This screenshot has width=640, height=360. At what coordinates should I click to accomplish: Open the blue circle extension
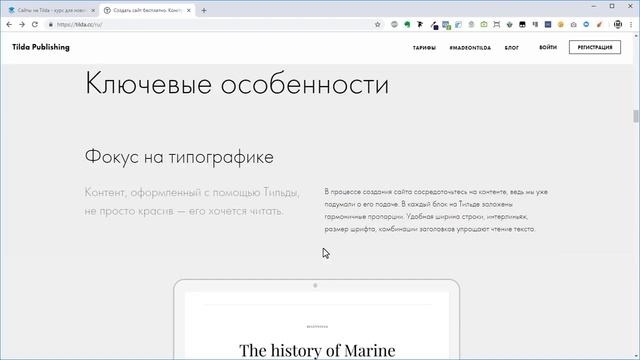click(x=586, y=24)
